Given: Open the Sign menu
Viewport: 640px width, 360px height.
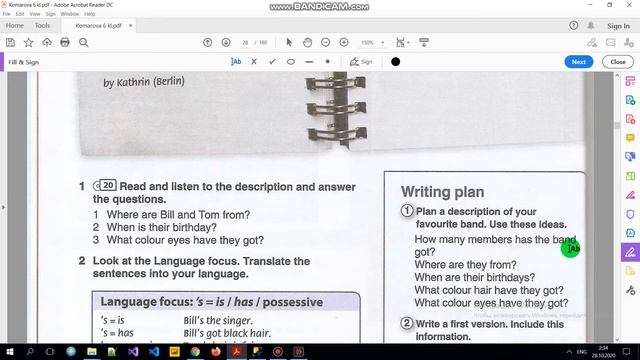Looking at the screenshot, I should (50, 14).
